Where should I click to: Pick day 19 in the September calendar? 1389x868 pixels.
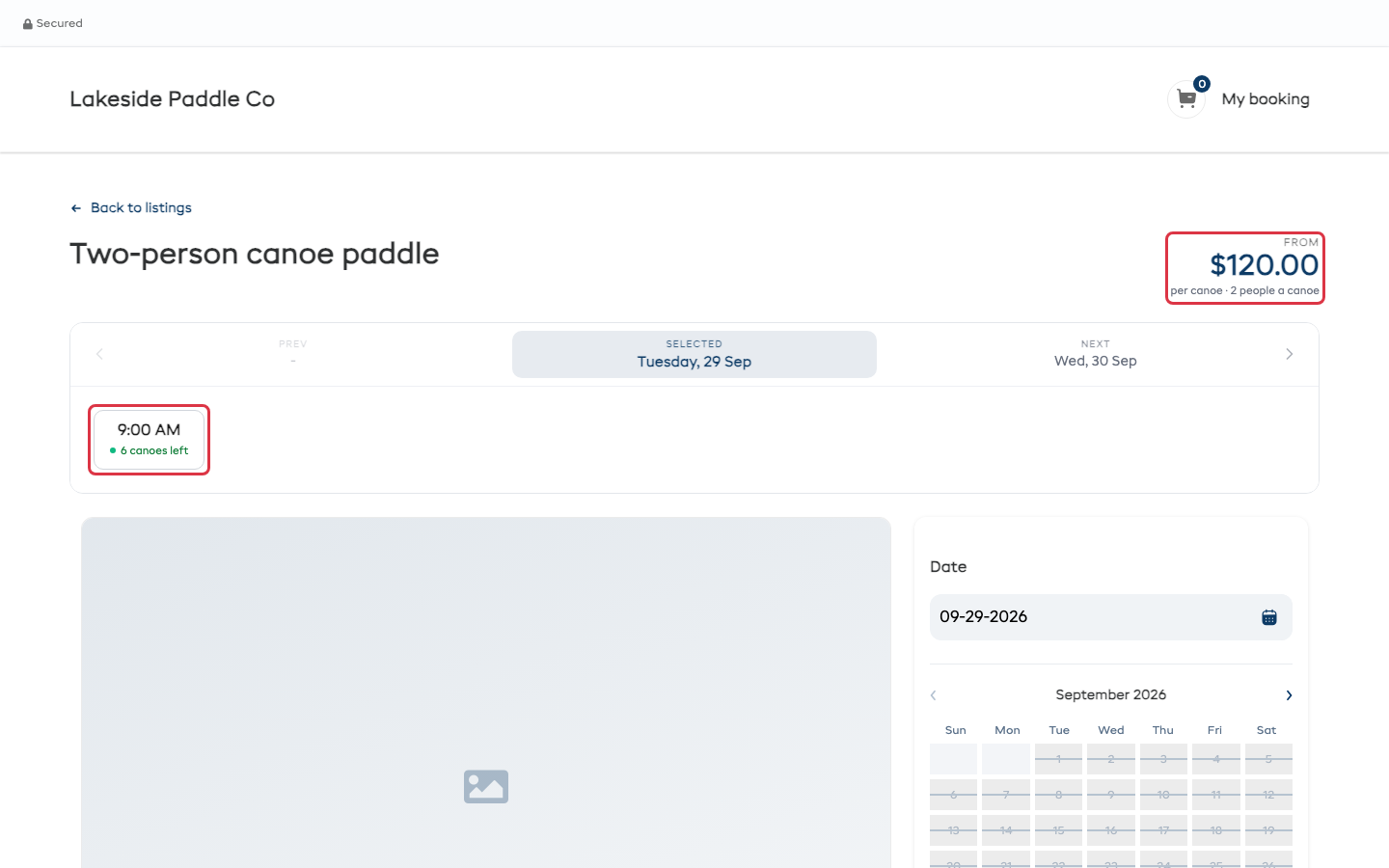[1268, 830]
